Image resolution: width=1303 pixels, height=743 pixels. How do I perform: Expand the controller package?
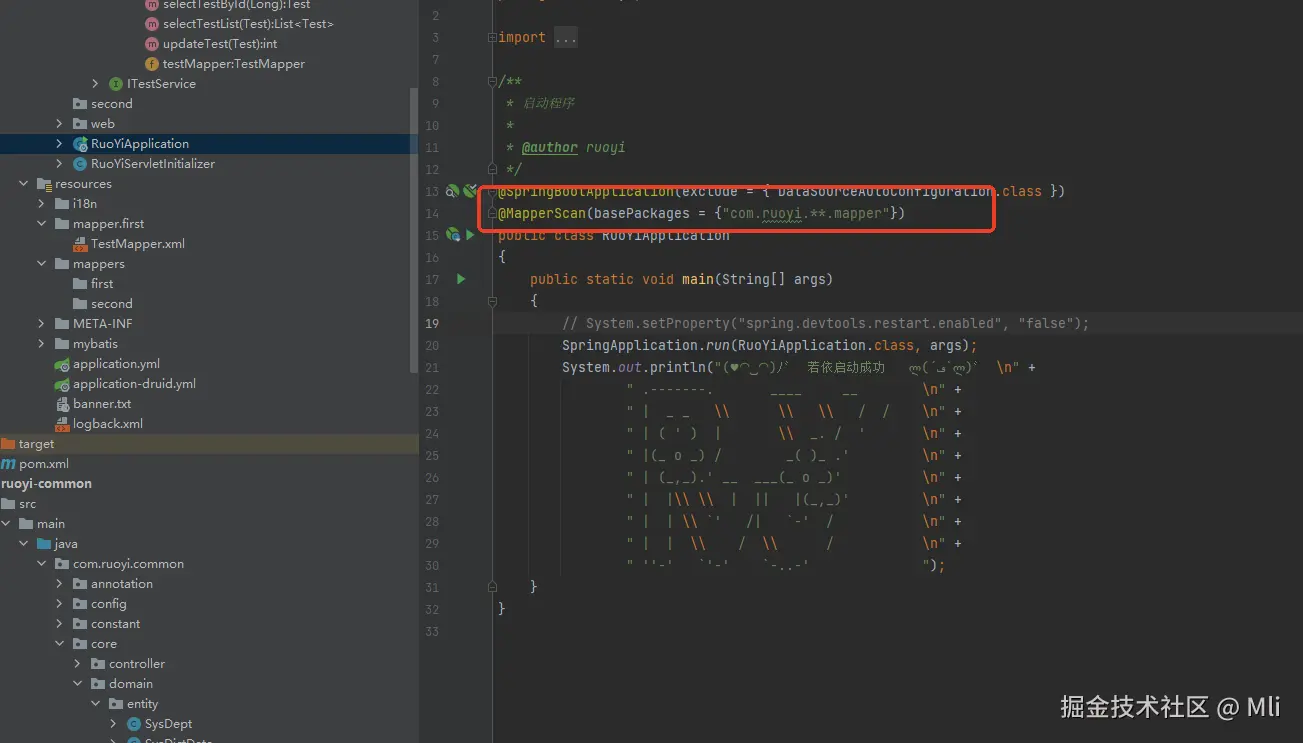[78, 664]
